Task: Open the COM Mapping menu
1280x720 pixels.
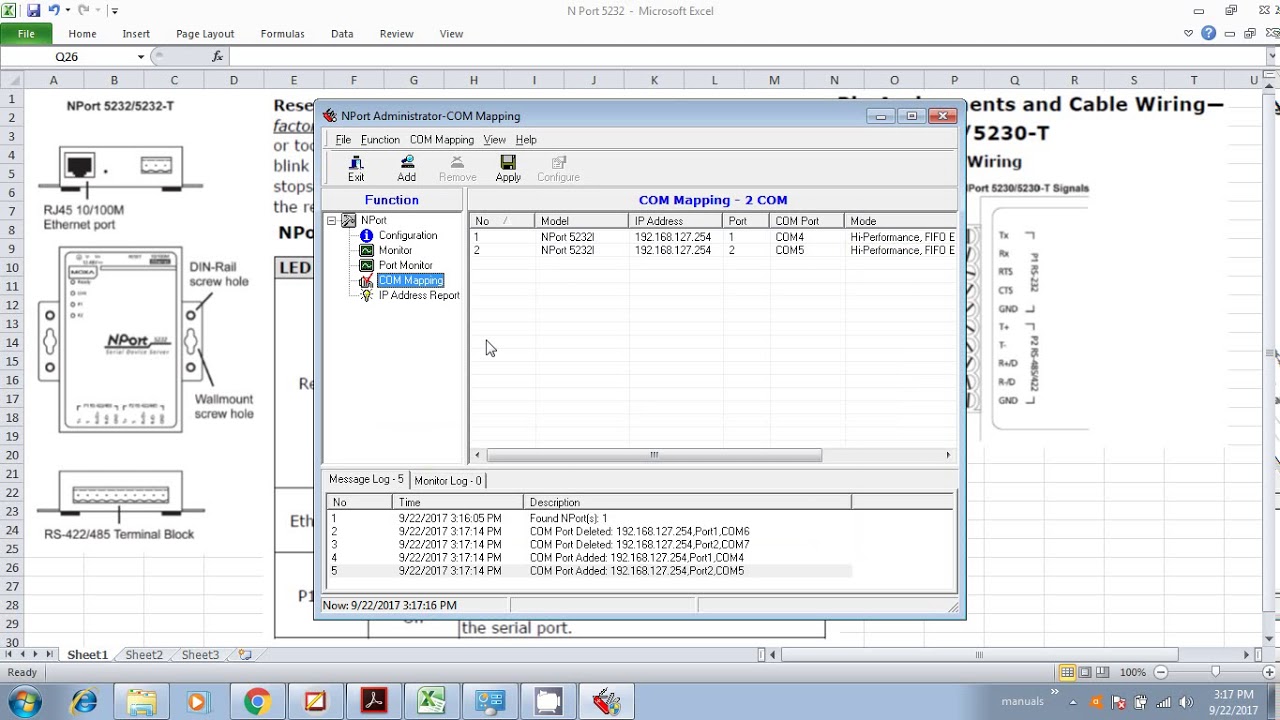Action: (x=441, y=140)
